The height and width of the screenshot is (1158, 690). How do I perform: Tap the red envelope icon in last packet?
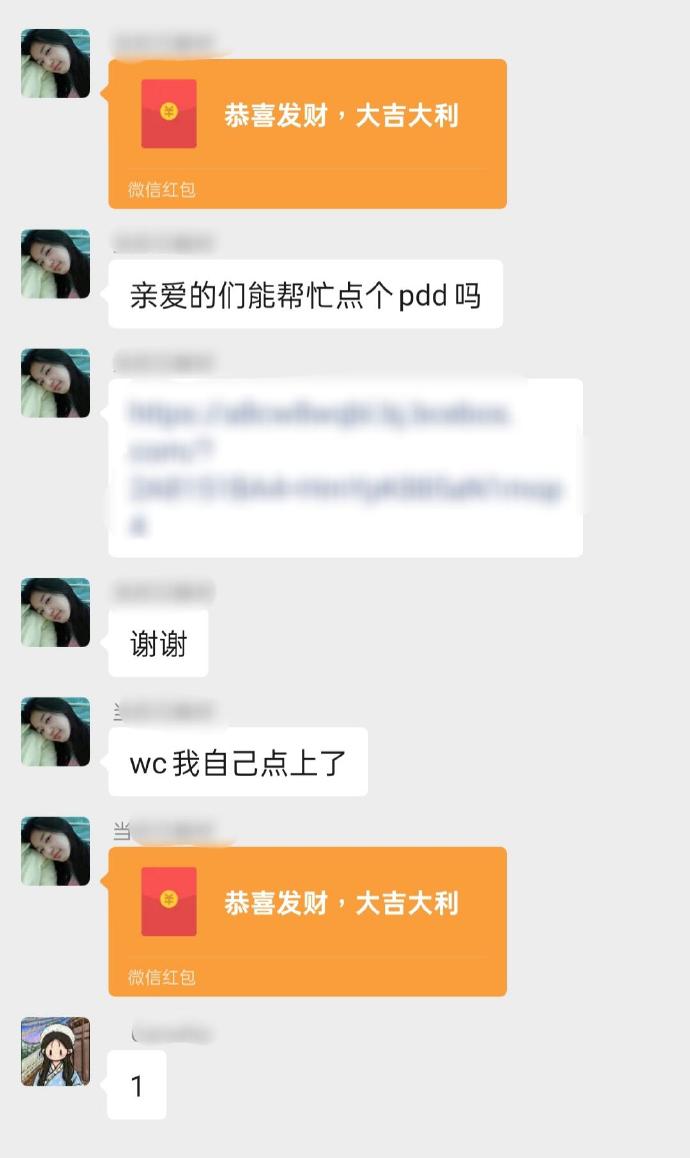(x=169, y=901)
